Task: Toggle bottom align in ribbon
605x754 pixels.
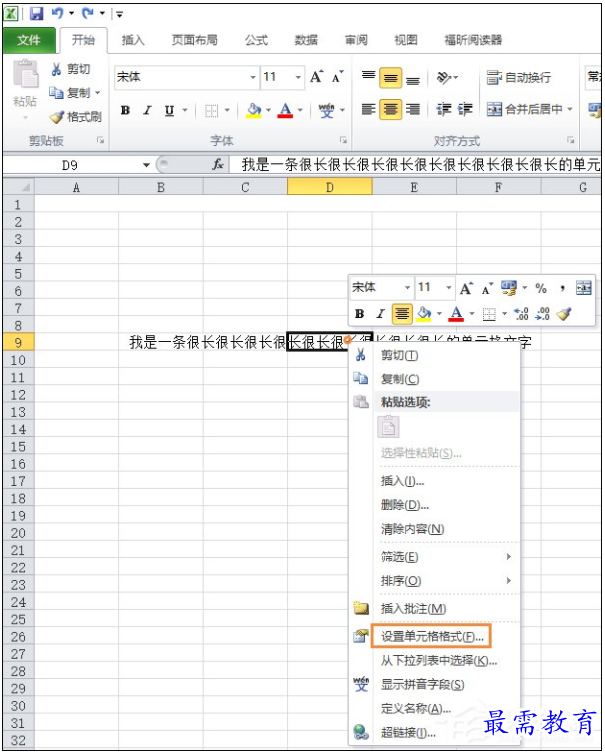Action: [x=413, y=79]
